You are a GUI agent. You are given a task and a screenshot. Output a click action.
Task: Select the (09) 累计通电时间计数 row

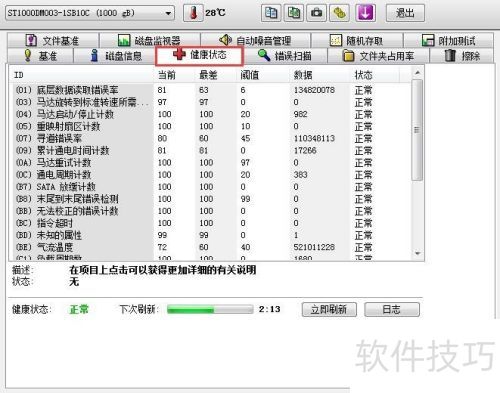[x=211, y=150]
